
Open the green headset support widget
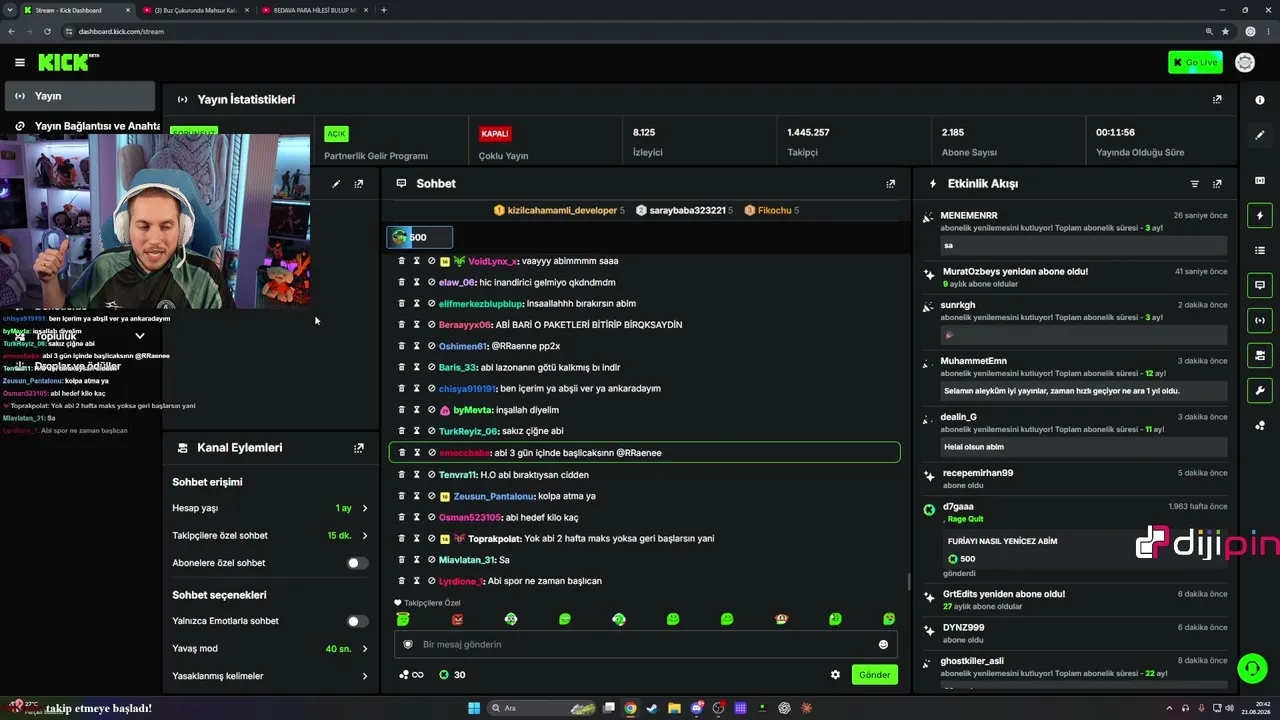coord(1251,667)
